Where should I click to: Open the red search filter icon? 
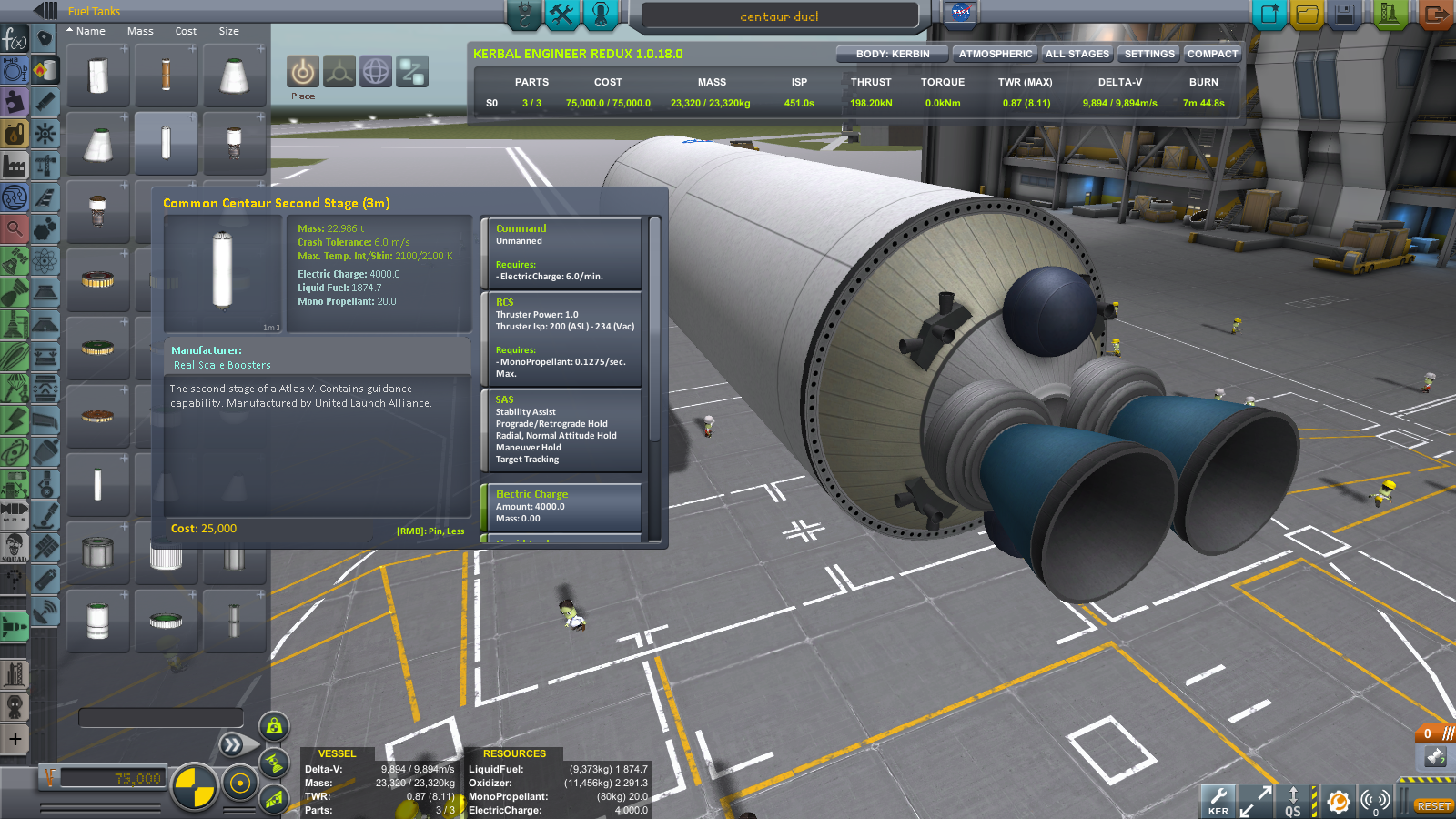15,228
